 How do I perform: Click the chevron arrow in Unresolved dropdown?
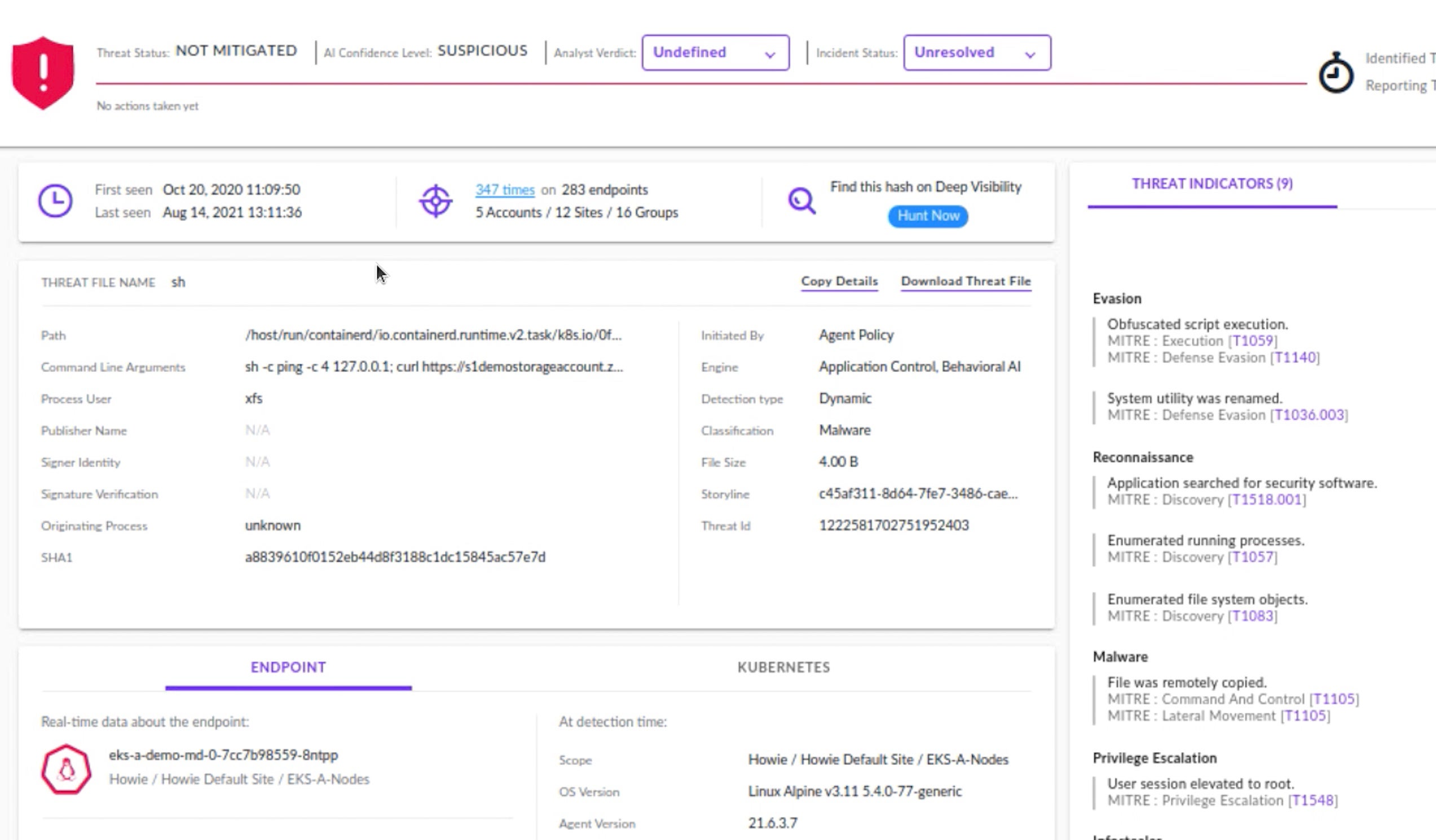pyautogui.click(x=1030, y=55)
